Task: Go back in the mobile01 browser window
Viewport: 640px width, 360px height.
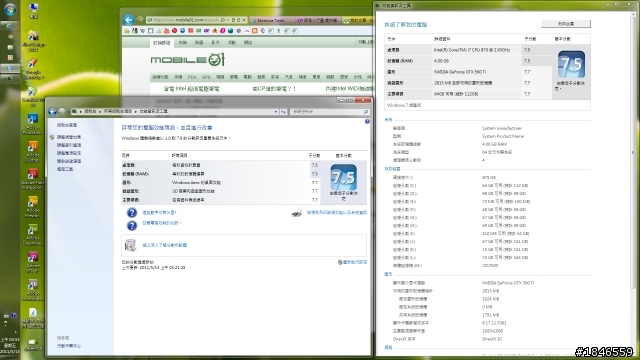Action: click(129, 20)
